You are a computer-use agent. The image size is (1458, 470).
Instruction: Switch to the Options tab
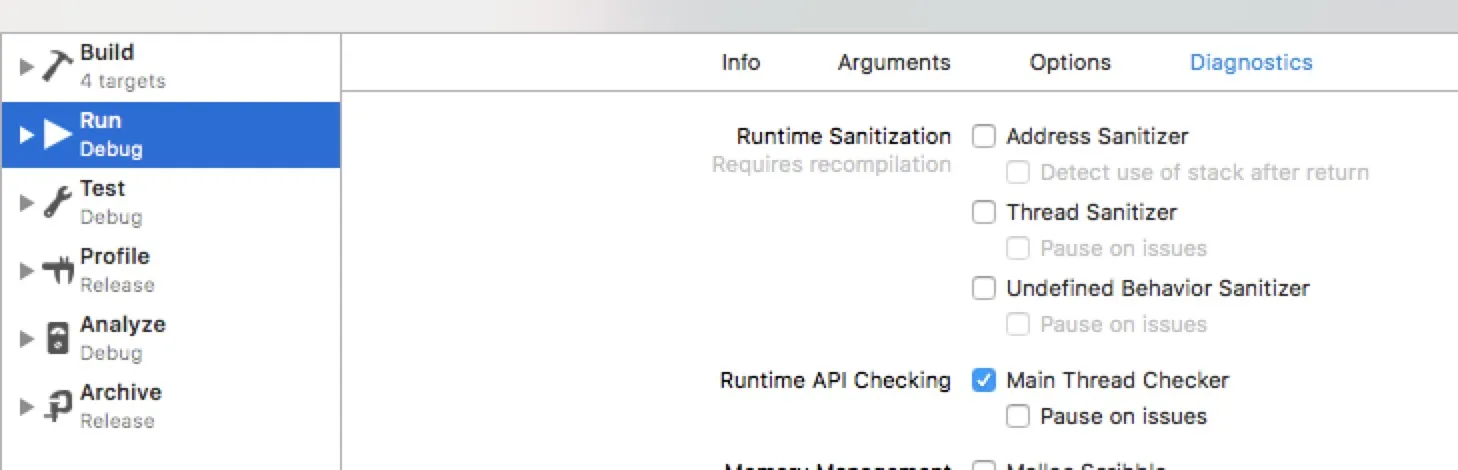pyautogui.click(x=1070, y=62)
